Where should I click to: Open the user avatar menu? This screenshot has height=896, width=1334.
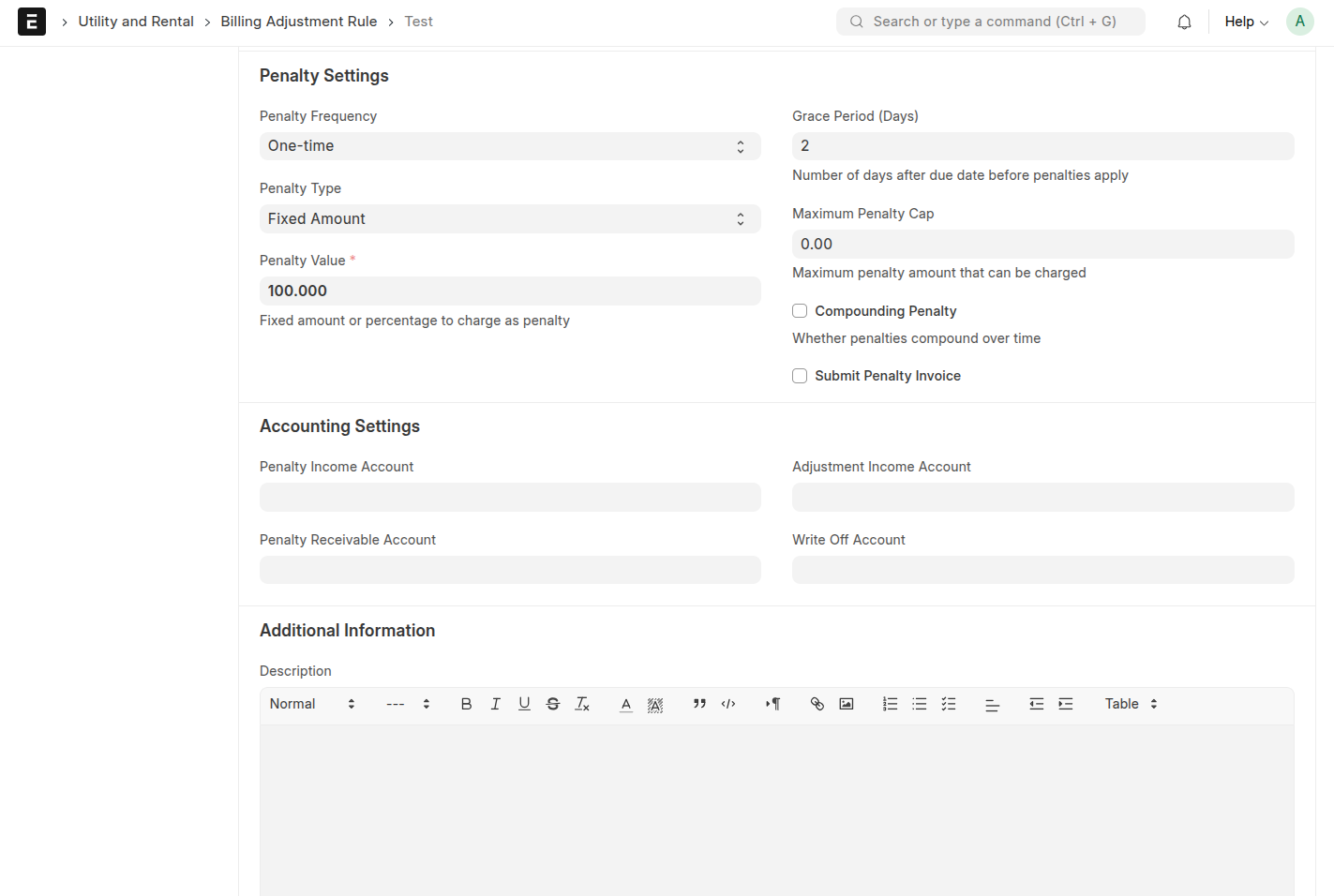coord(1299,22)
